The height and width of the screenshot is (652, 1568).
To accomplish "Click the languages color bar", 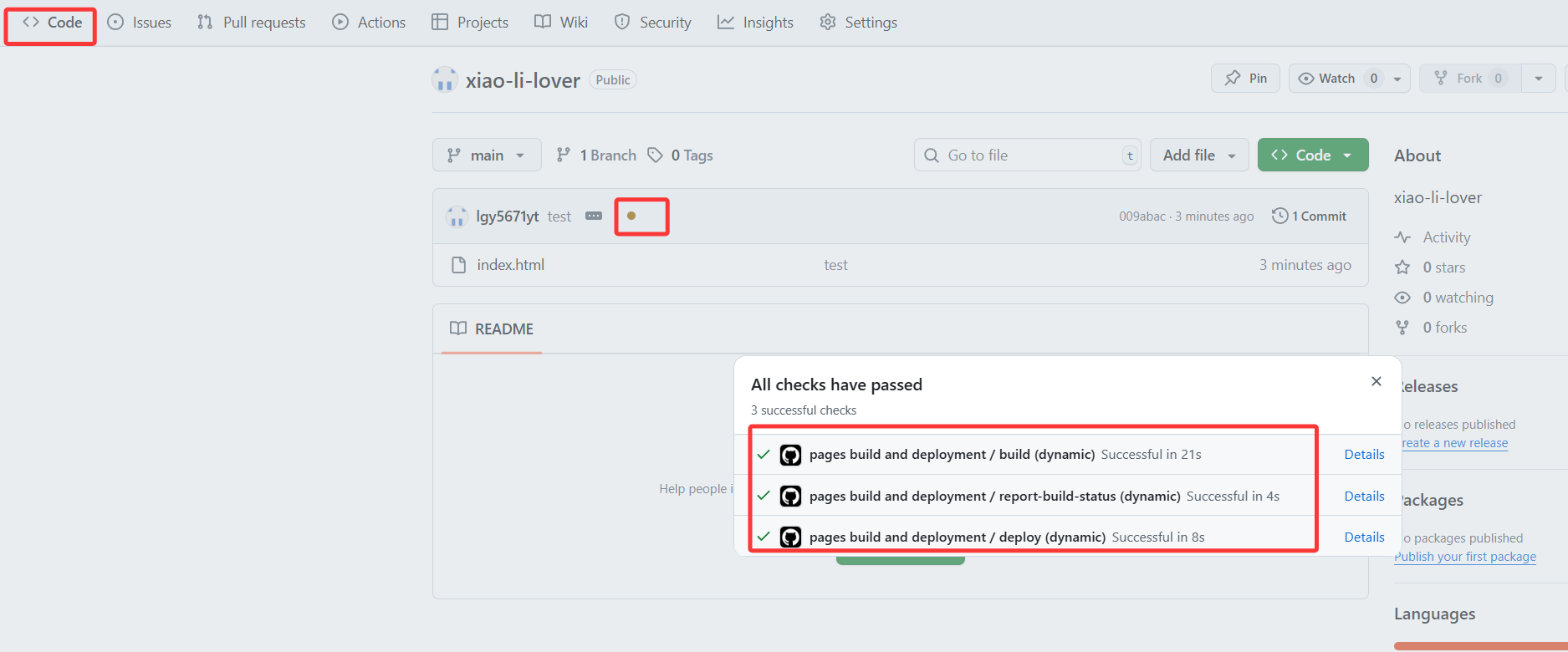I will pyautogui.click(x=1481, y=646).
